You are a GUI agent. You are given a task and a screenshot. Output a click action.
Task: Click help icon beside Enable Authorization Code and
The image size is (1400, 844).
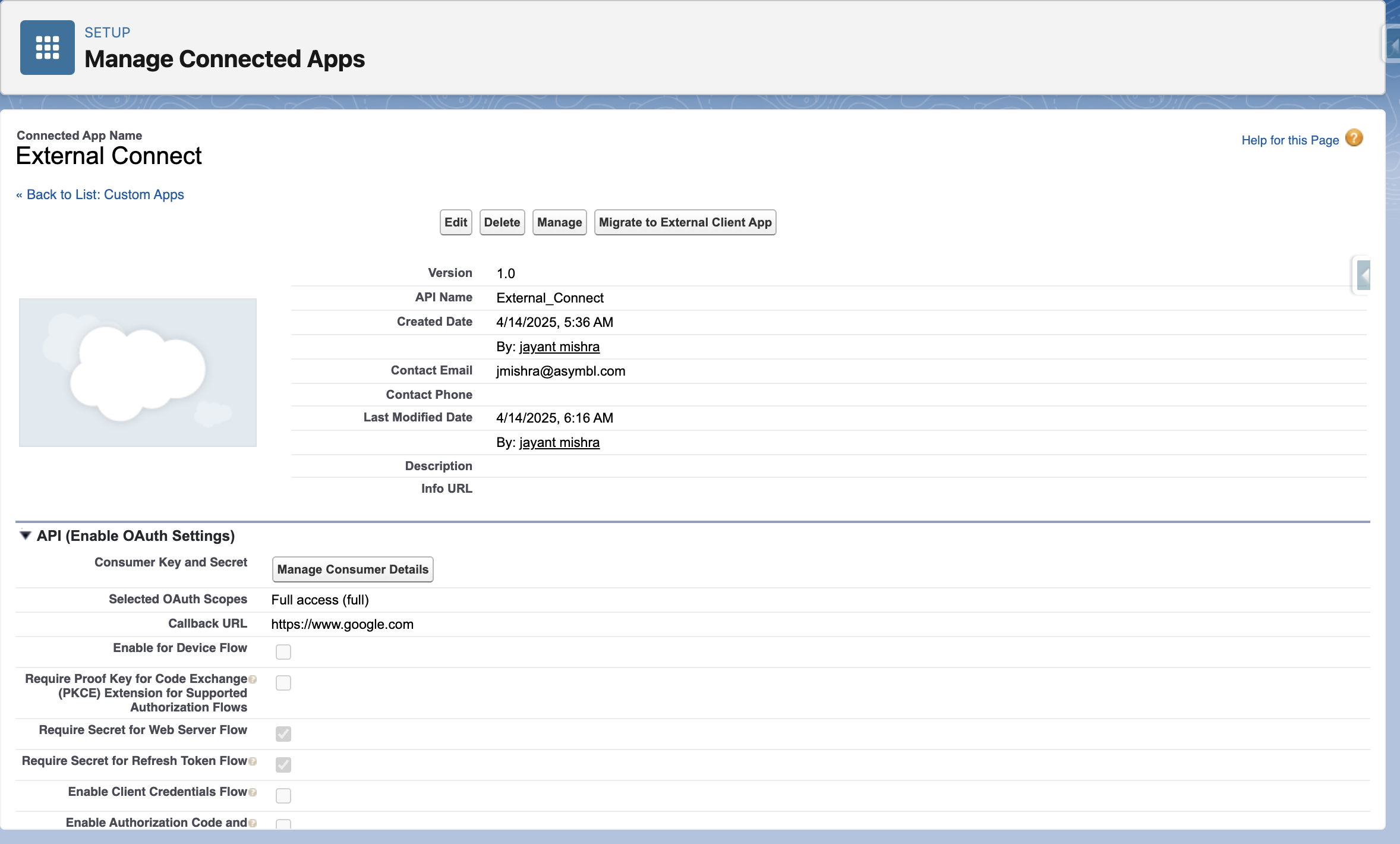253,823
